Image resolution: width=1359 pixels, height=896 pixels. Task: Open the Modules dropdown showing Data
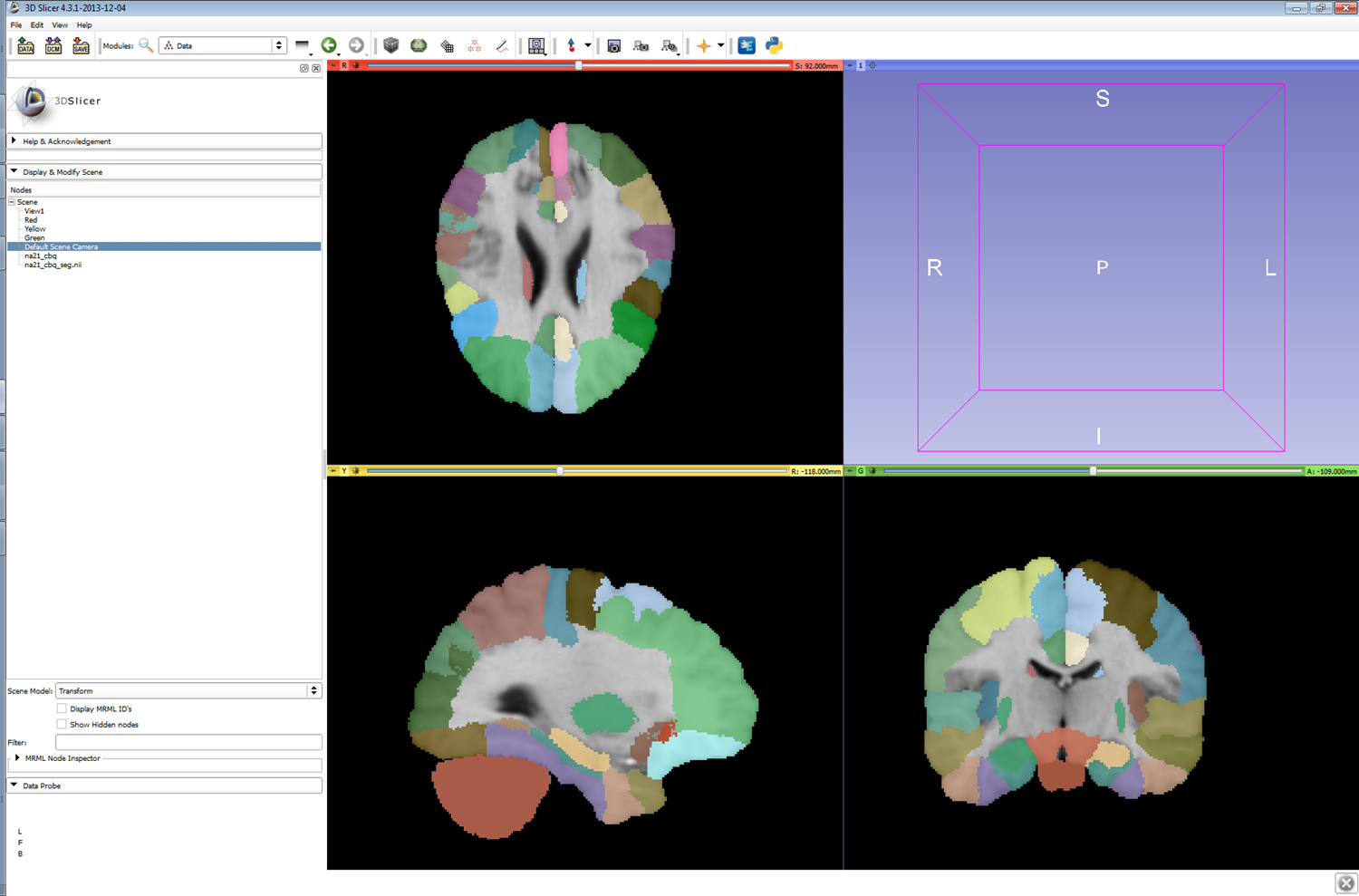click(223, 45)
